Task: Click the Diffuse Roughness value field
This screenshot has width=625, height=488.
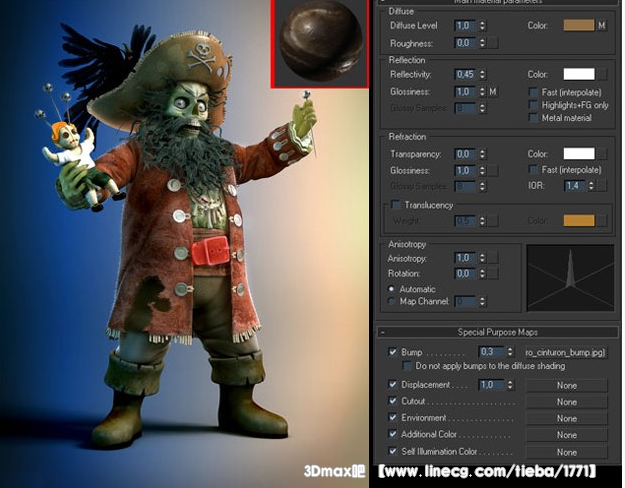Action: coord(465,43)
